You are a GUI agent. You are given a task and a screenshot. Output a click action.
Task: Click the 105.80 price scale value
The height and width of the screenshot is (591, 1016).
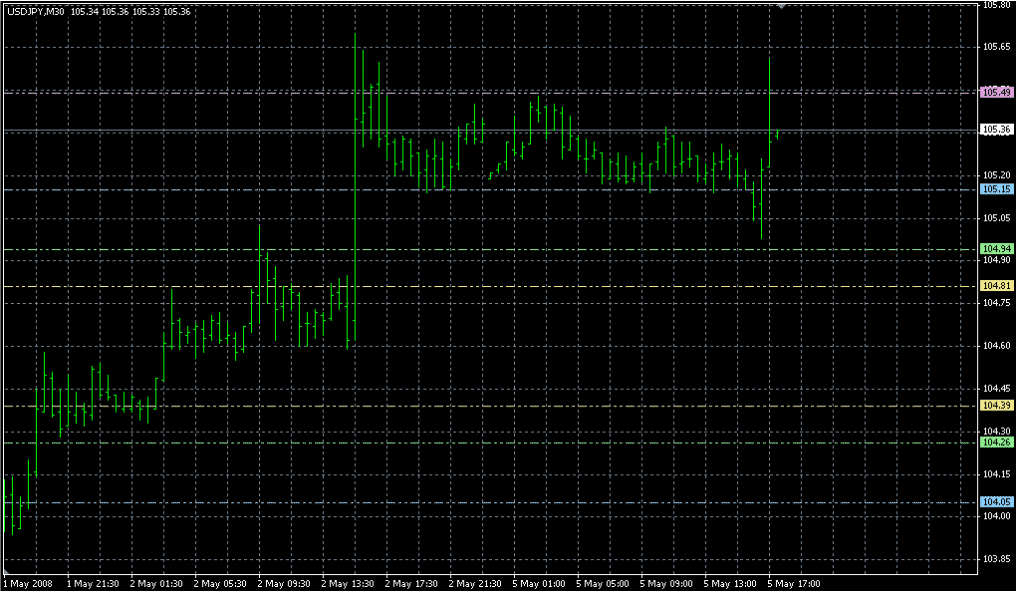pyautogui.click(x=994, y=5)
